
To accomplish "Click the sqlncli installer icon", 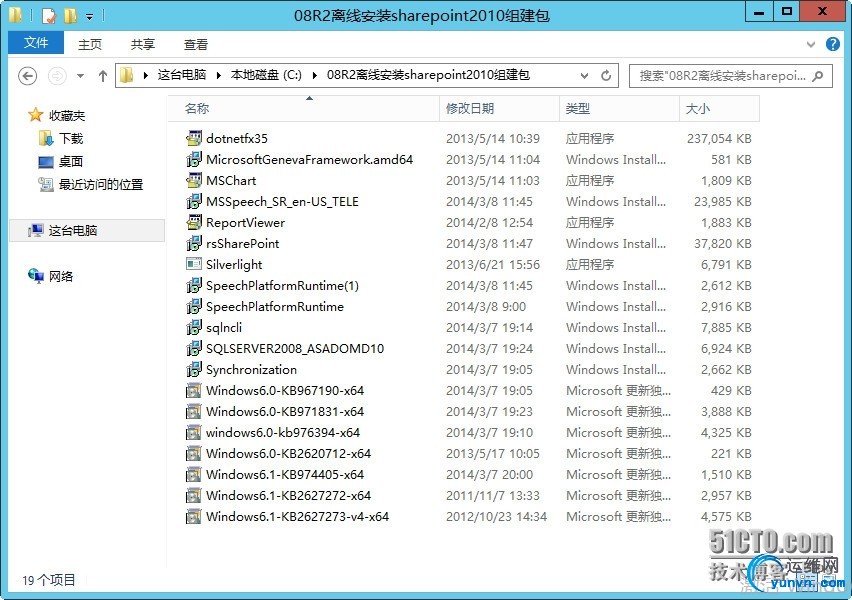I will [194, 327].
